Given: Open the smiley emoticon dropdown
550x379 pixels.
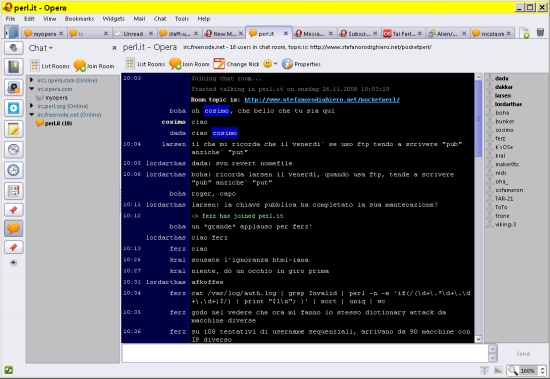Looking at the screenshot, I should coord(270,64).
